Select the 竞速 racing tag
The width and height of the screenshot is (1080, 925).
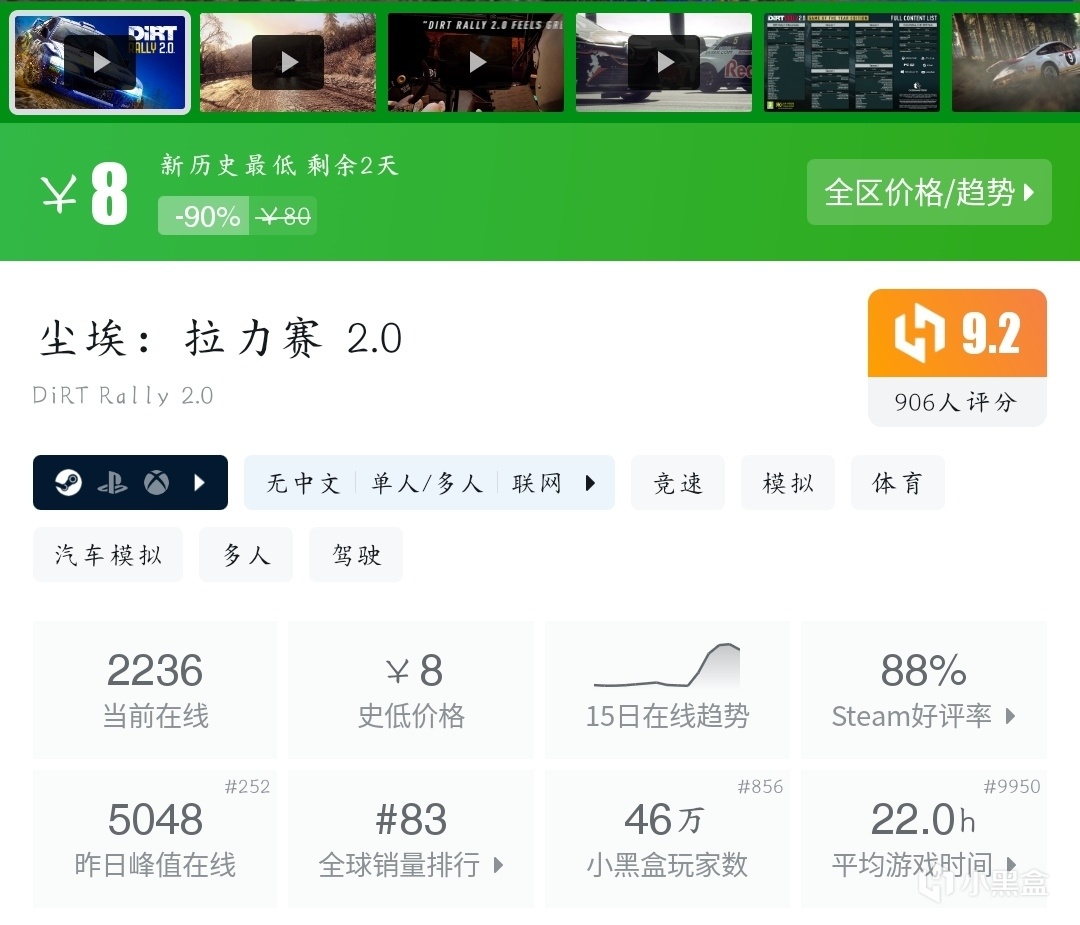point(678,483)
